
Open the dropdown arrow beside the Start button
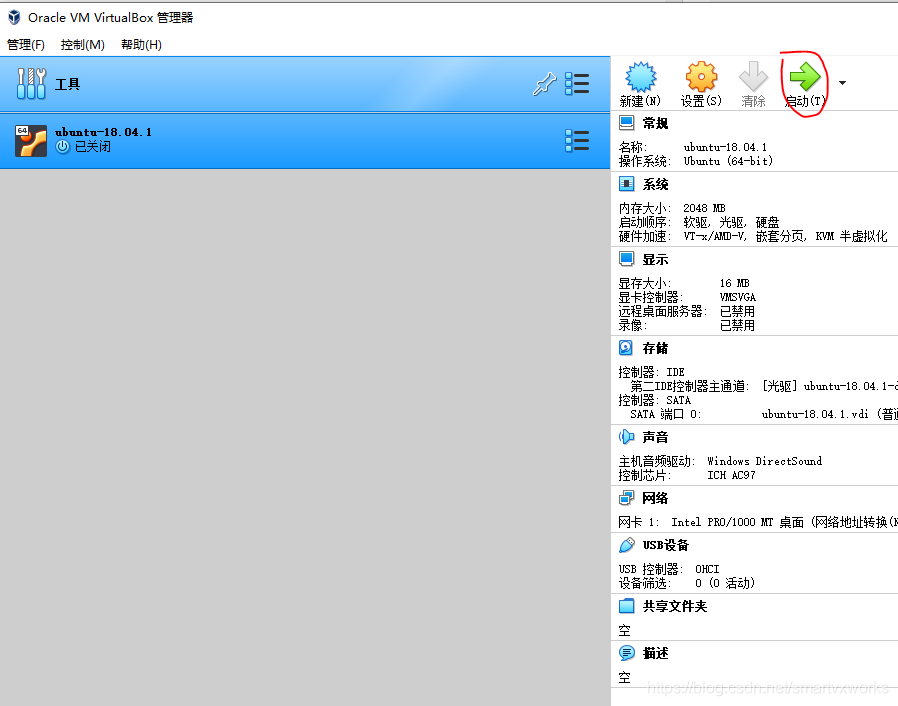pos(842,83)
